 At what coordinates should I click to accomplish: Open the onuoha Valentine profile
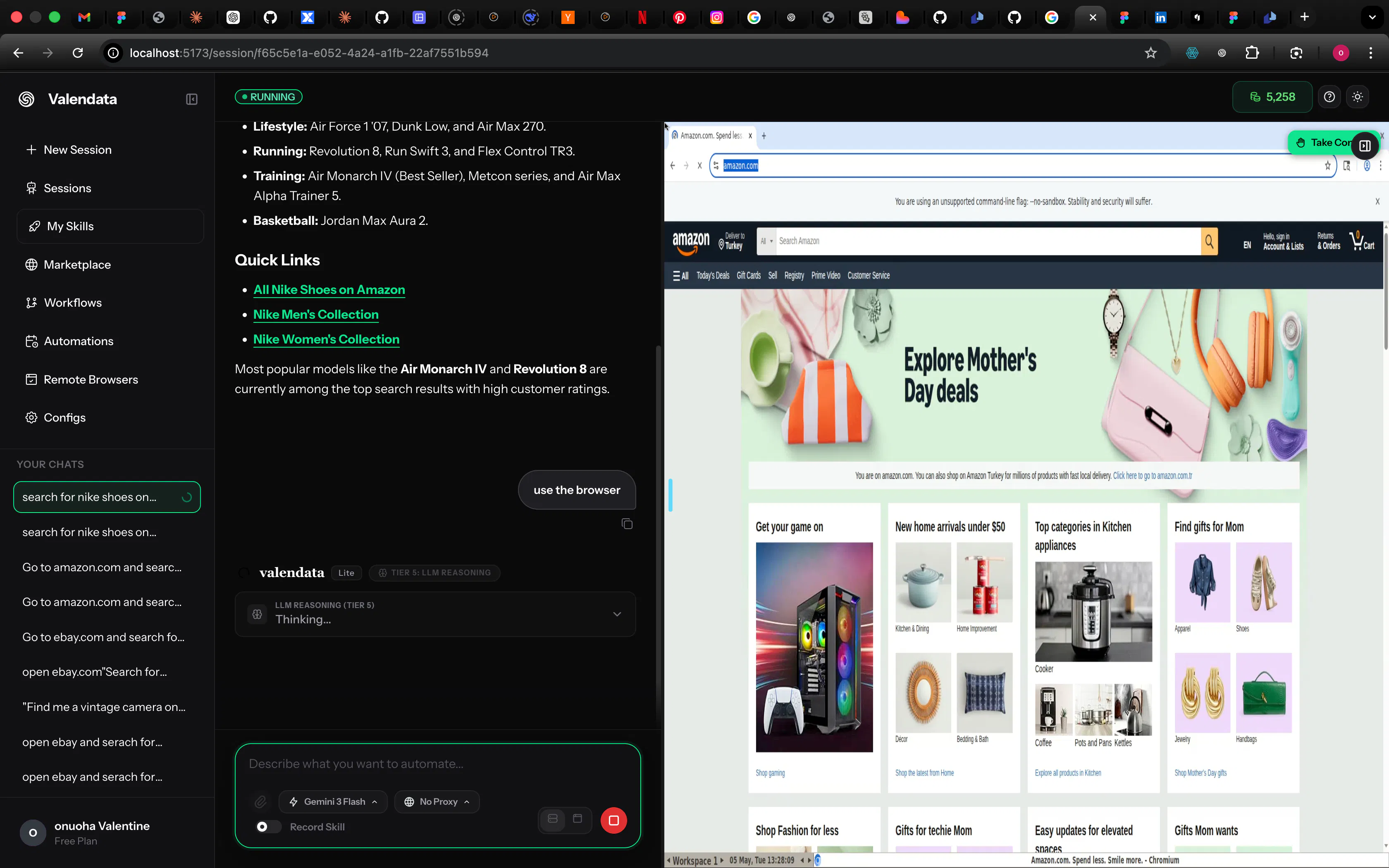107,833
